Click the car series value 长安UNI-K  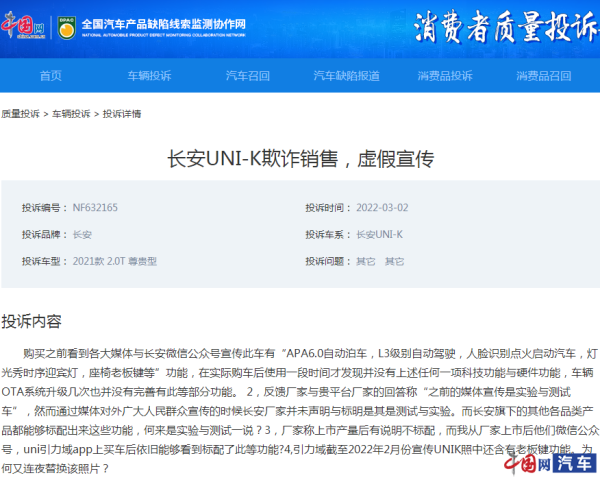[379, 235]
